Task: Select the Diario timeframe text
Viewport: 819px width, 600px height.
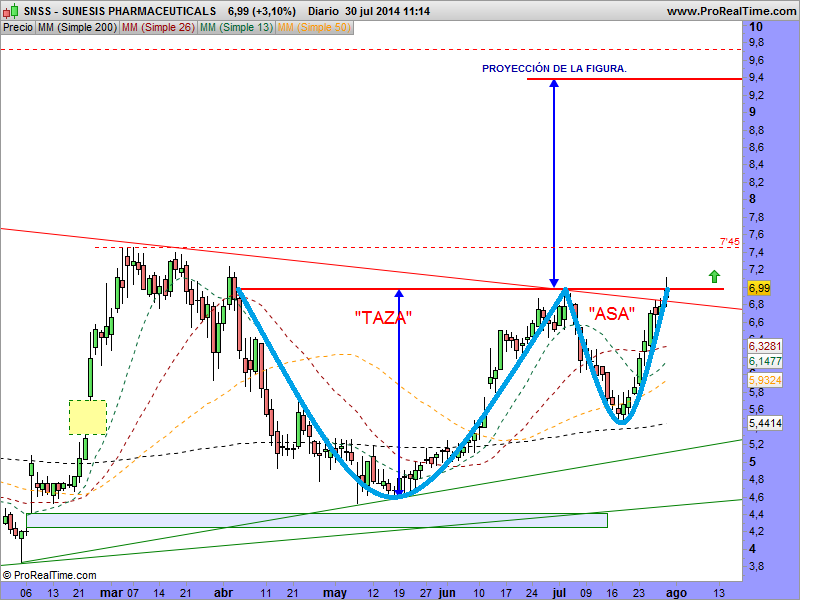Action: pos(323,11)
